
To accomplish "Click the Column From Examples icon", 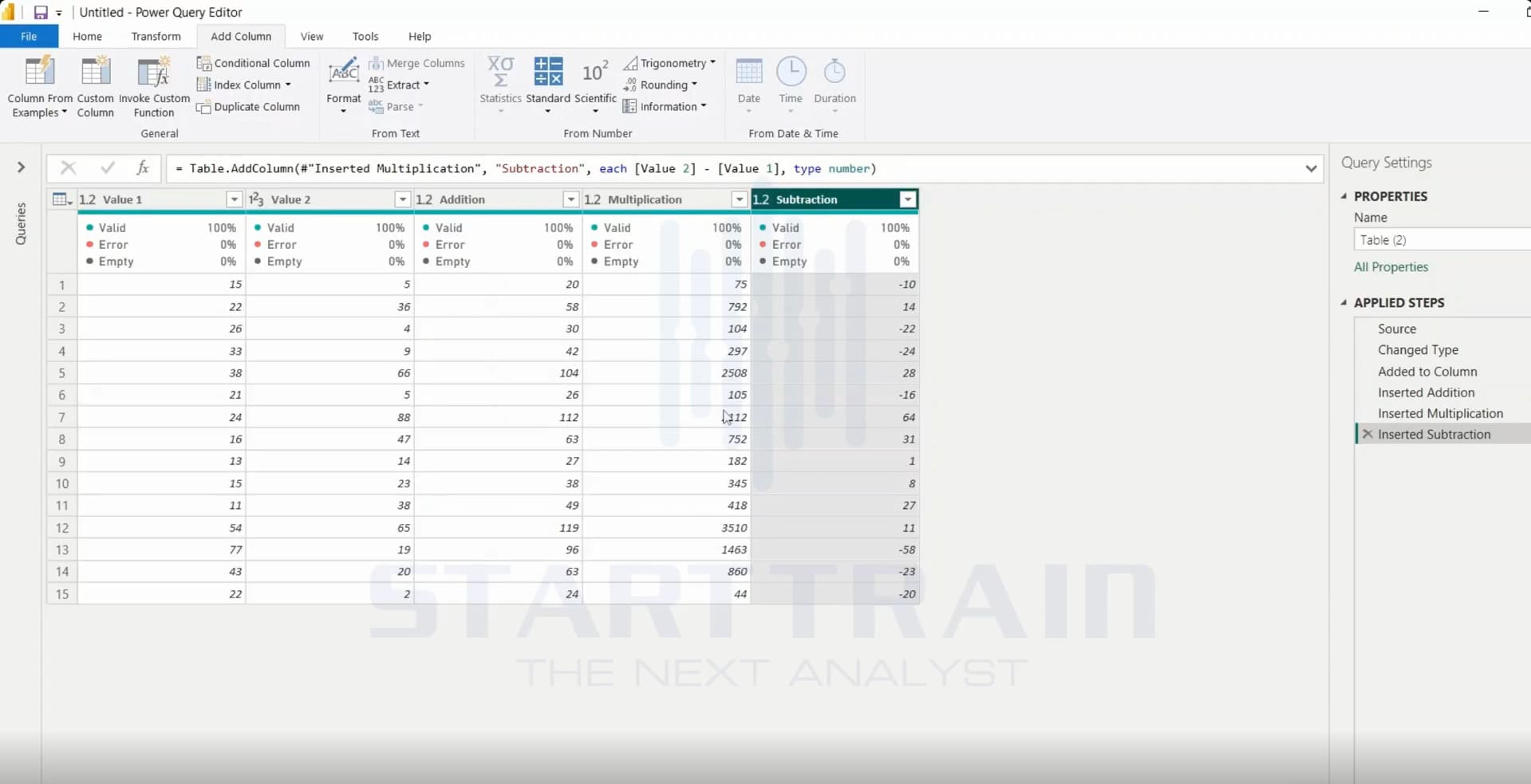I will [39, 71].
